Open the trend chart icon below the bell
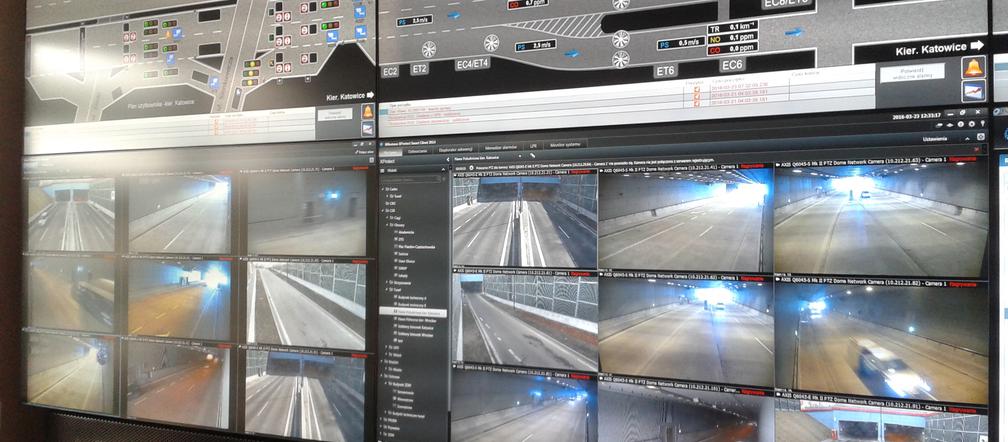The height and width of the screenshot is (442, 1008). 972,91
